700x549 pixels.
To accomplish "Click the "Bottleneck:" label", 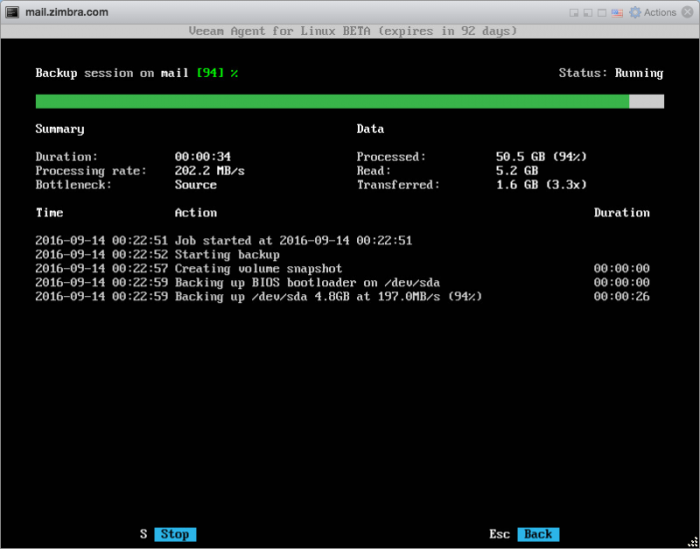I will point(74,185).
